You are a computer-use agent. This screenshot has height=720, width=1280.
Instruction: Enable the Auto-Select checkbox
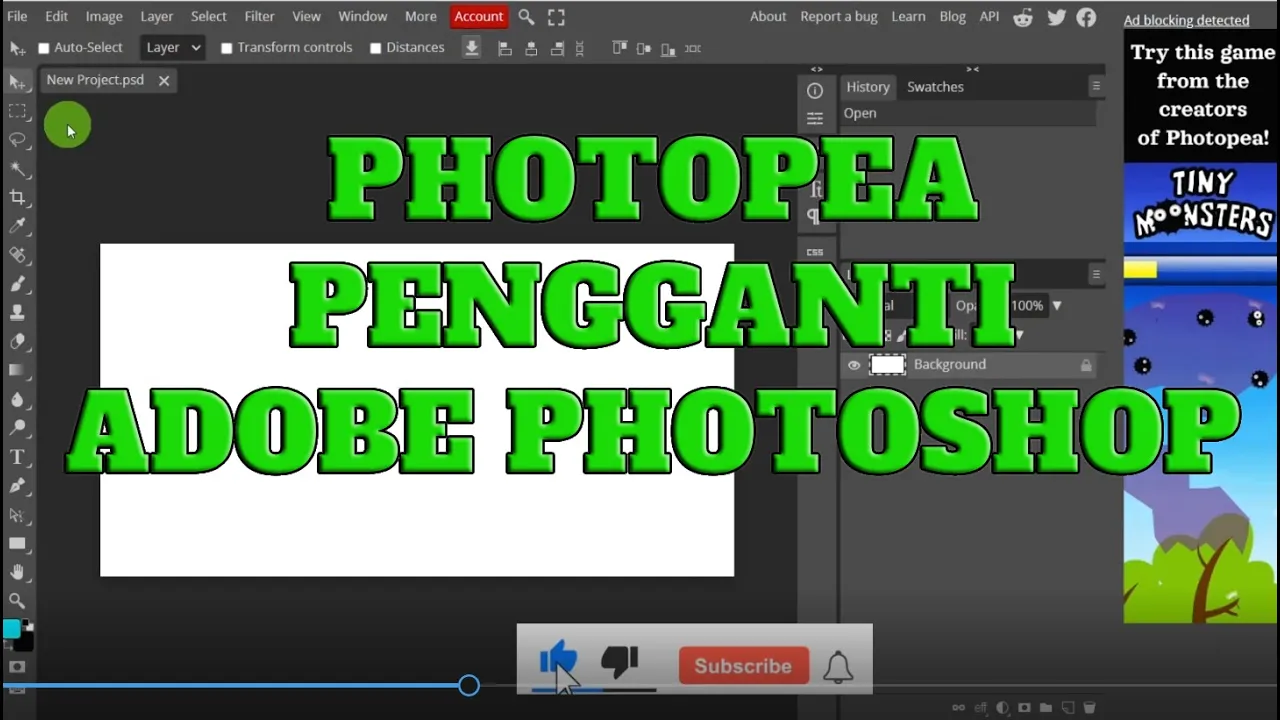click(x=43, y=48)
